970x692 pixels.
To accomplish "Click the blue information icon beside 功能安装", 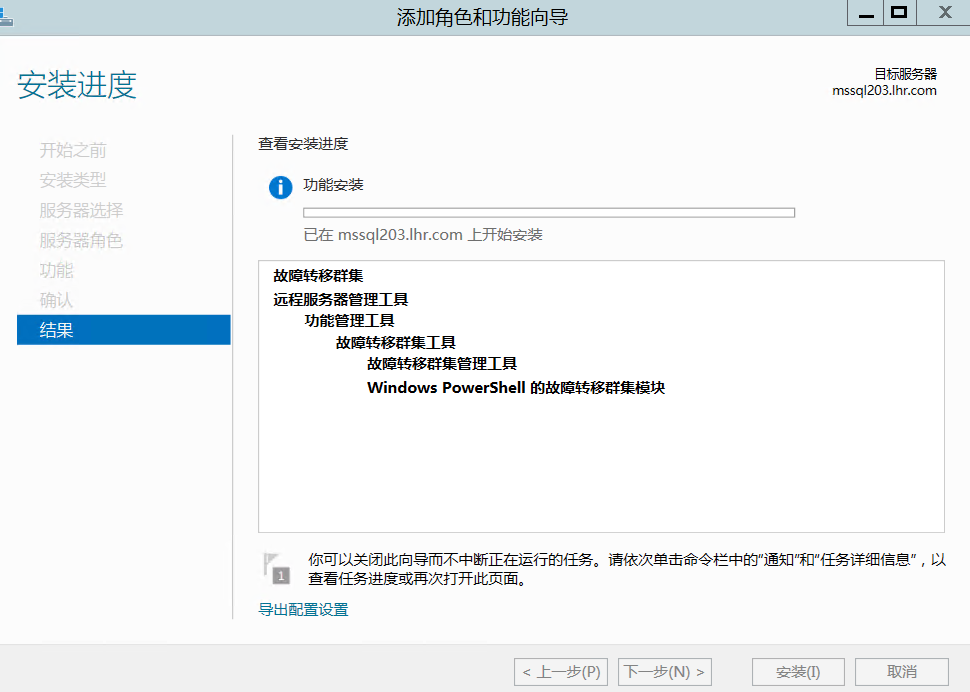I will [281, 187].
